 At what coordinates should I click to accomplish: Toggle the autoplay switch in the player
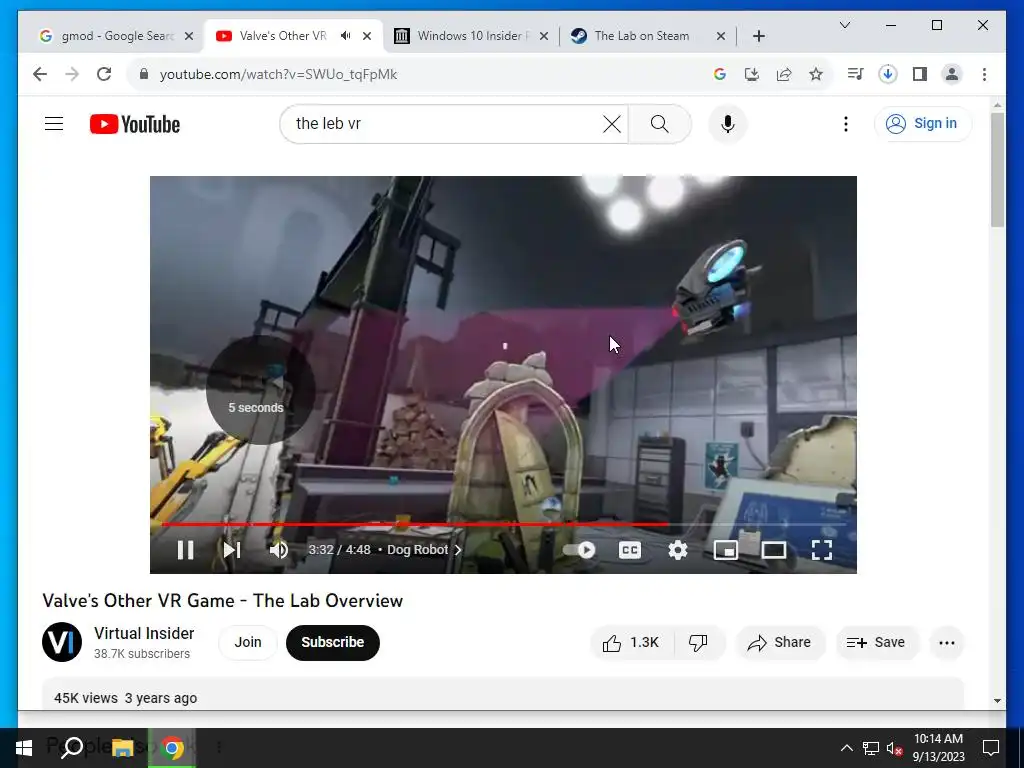(579, 550)
